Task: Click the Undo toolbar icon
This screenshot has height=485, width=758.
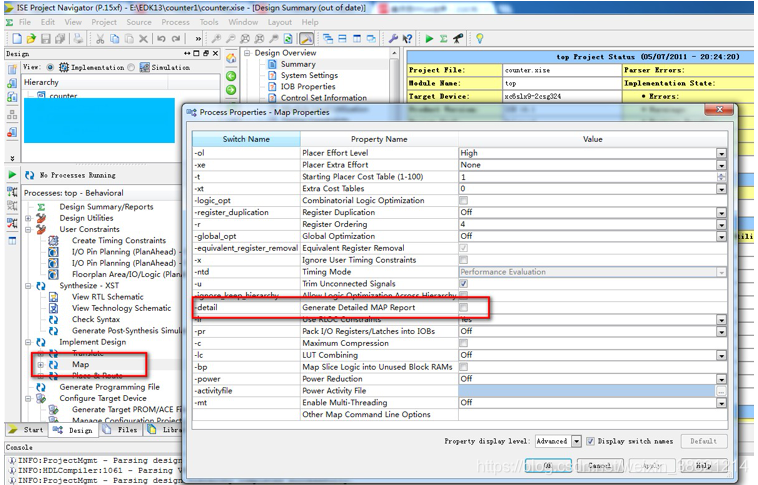Action: 161,39
